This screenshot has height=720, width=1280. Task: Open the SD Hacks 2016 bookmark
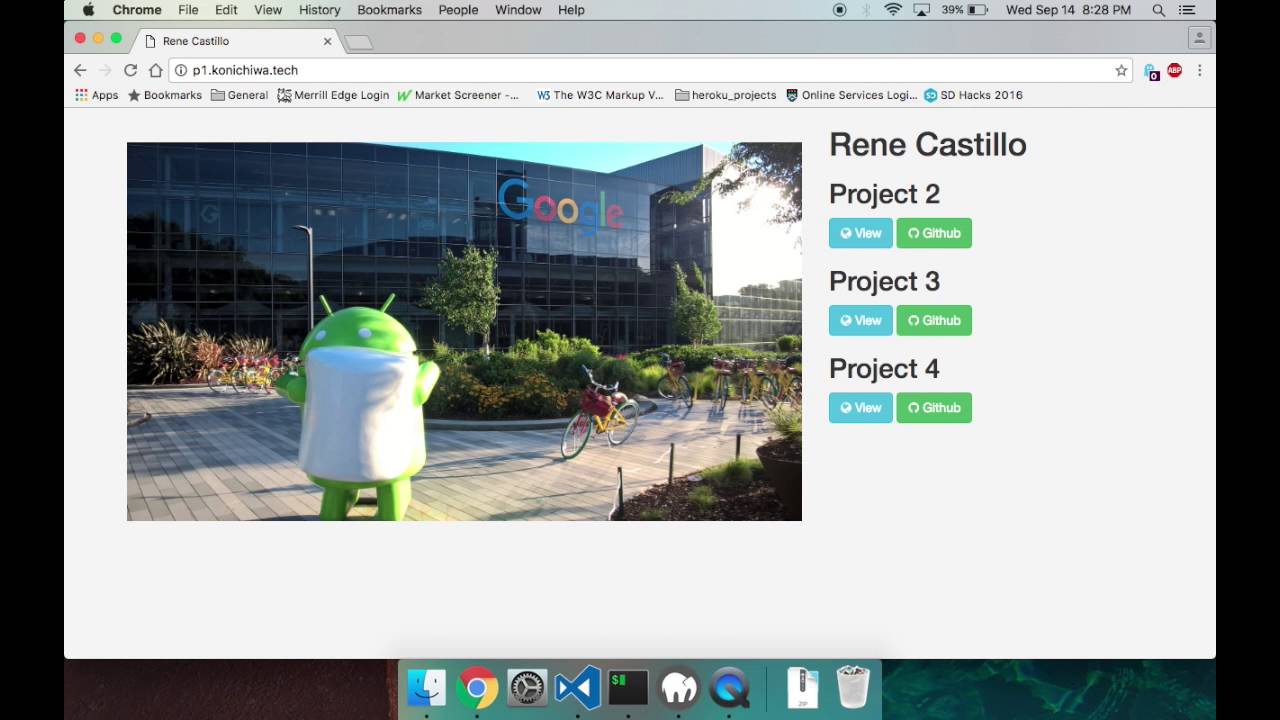click(973, 95)
